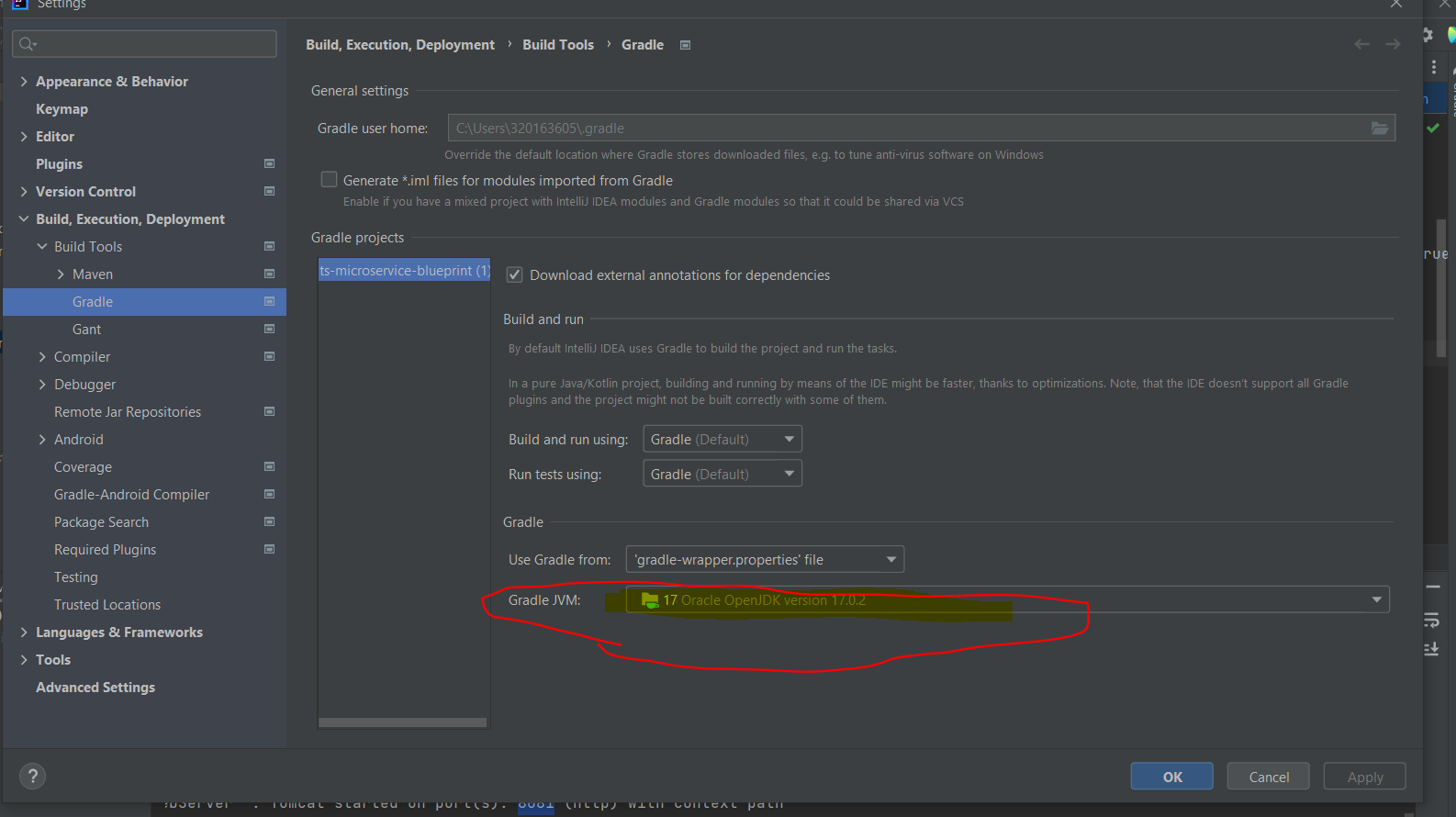Click project-level icon next to Gant

pos(270,330)
